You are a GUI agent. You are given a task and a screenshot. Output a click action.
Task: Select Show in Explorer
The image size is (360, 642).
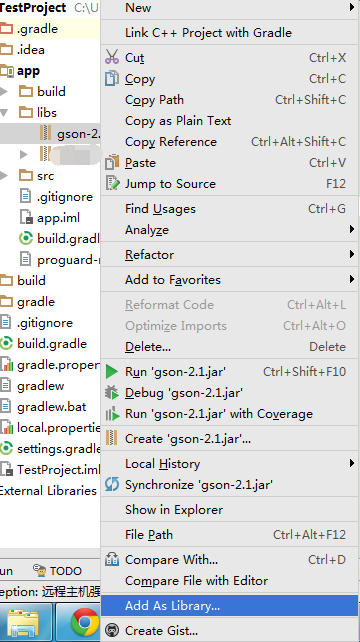(229, 509)
